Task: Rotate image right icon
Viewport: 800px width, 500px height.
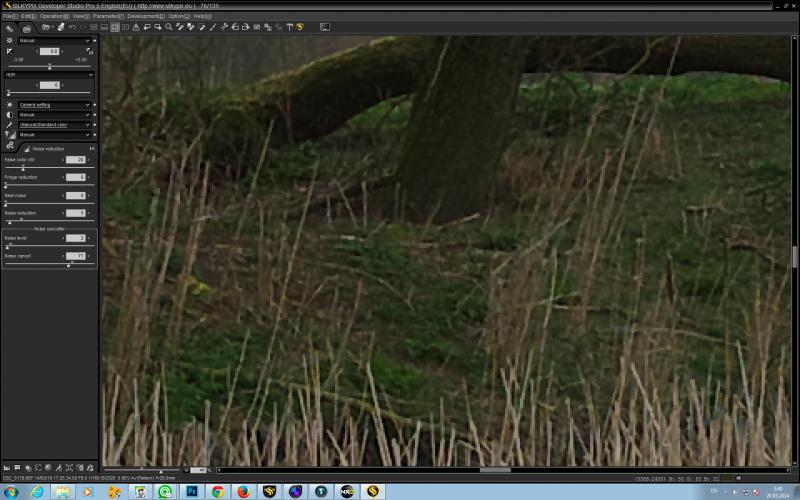Action: [x=245, y=27]
